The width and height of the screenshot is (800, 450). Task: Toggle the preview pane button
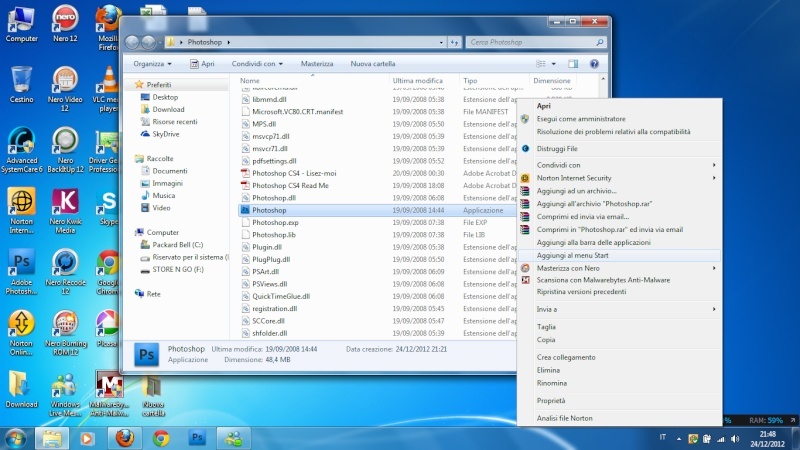[573, 64]
